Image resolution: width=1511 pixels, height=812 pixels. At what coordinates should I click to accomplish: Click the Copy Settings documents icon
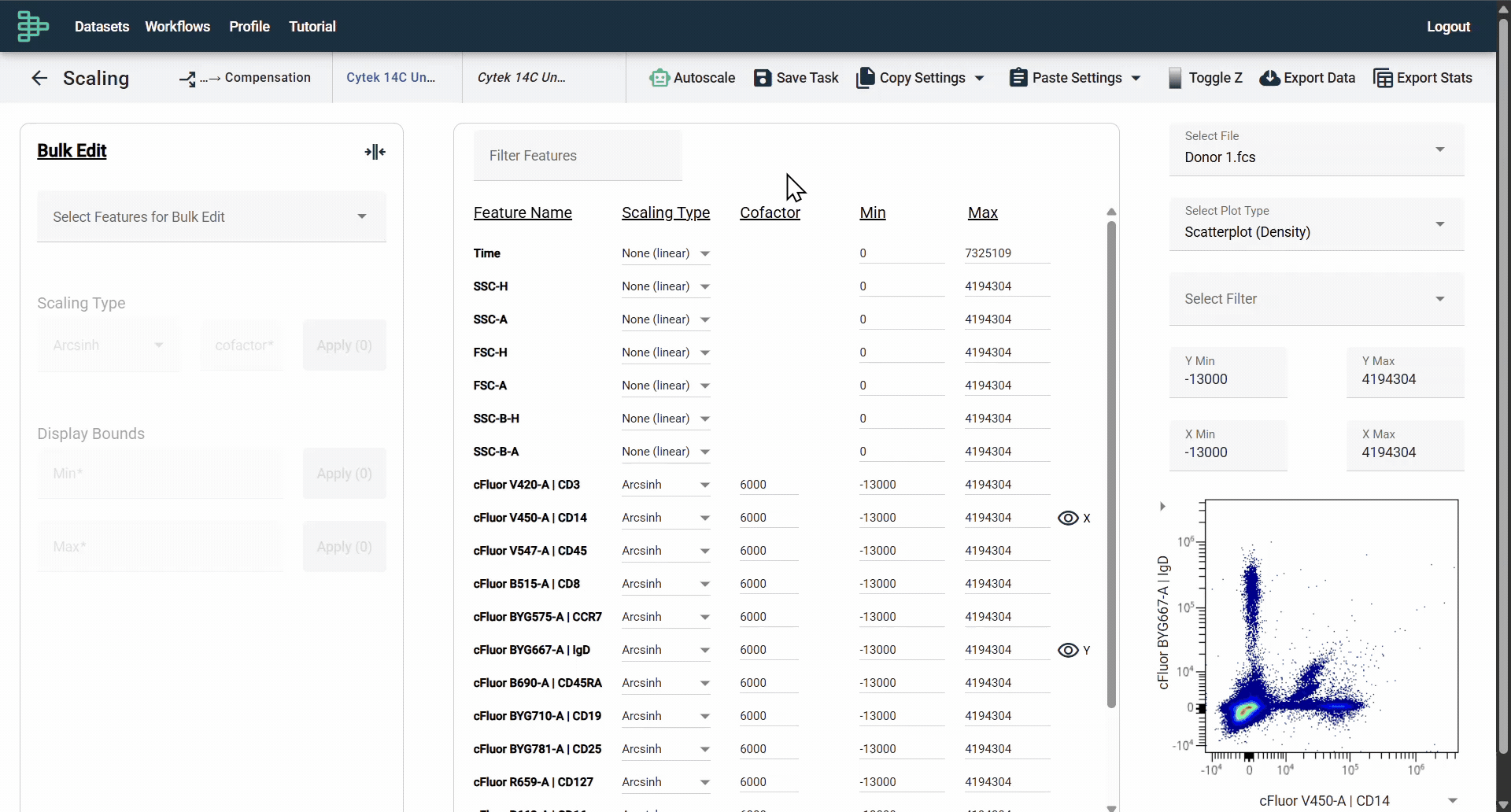[x=866, y=78]
